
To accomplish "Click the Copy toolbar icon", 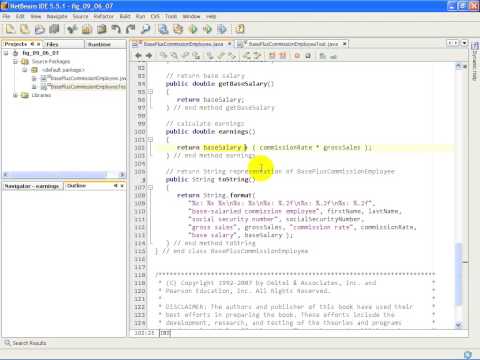I will (86, 29).
